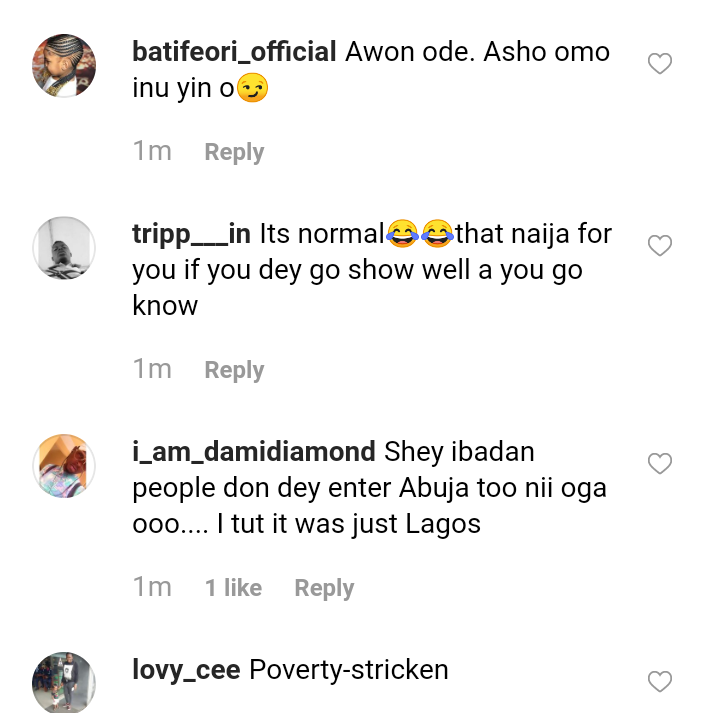Reply to i_am_damidiamond's comment

pyautogui.click(x=324, y=588)
